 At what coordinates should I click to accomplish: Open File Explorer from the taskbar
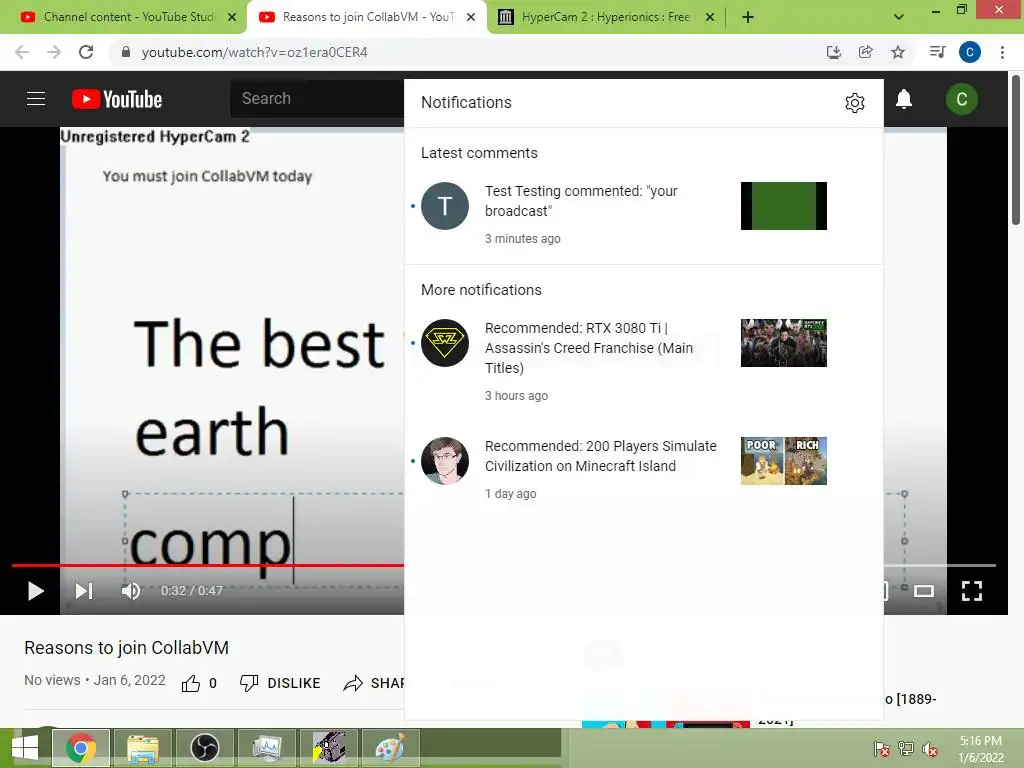point(143,748)
